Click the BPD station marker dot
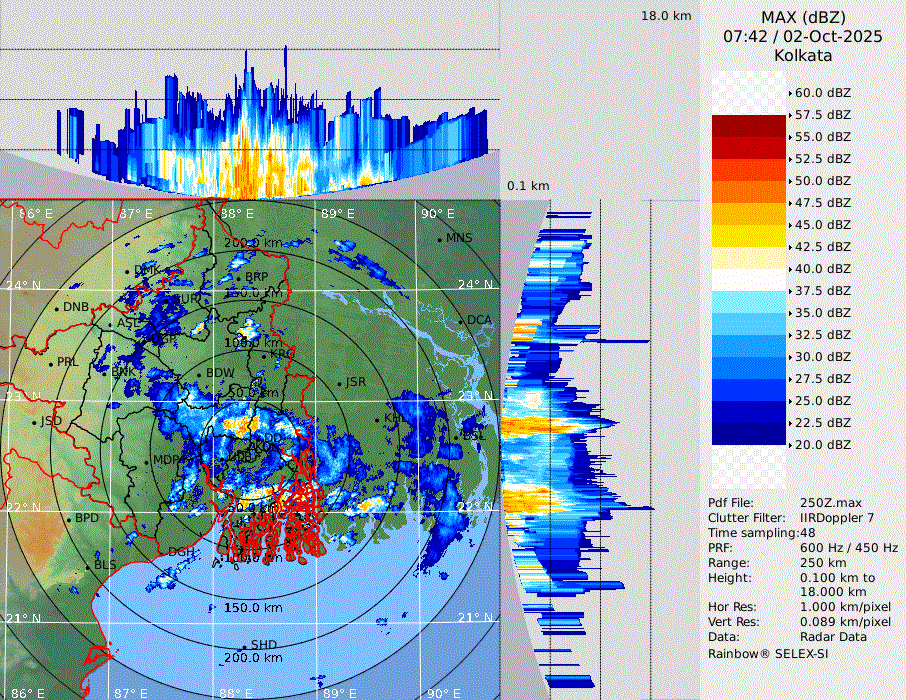 (x=70, y=520)
